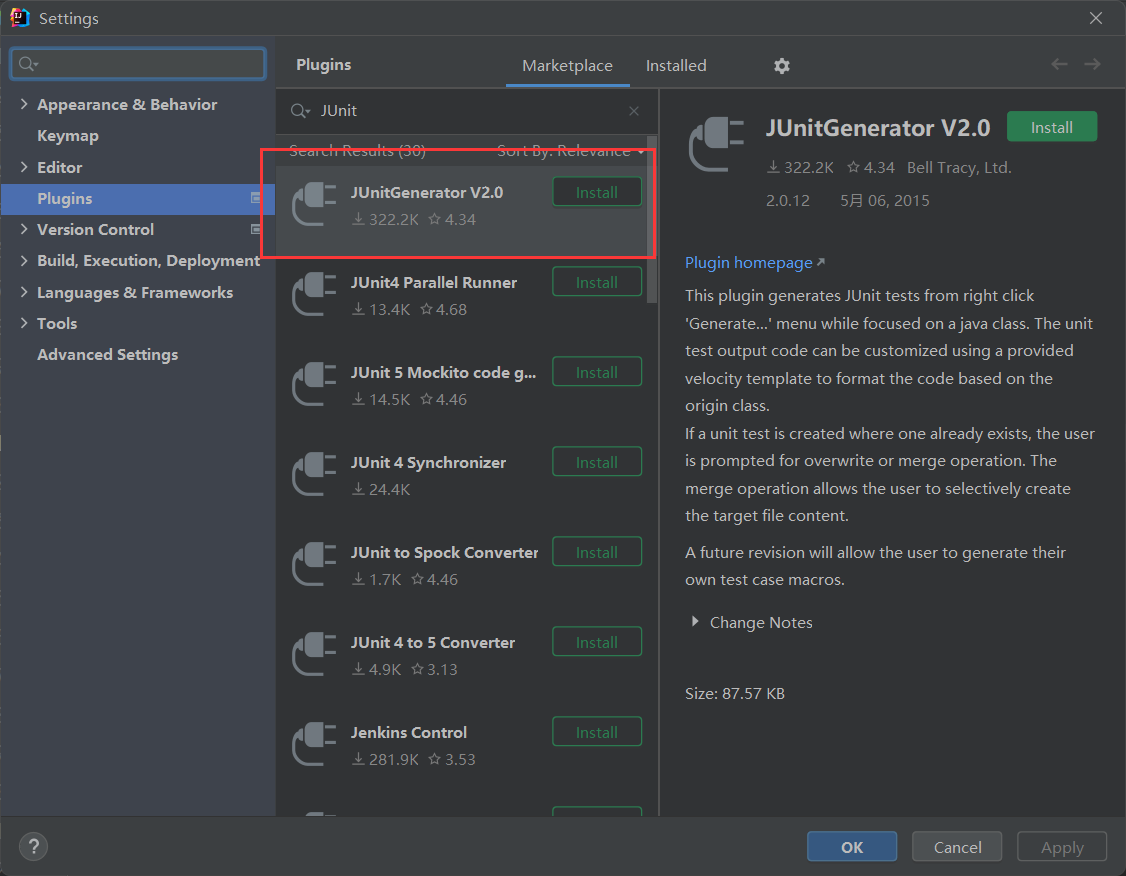Install JUnit 4 Synchronizer plugin
The width and height of the screenshot is (1126, 876).
click(597, 462)
